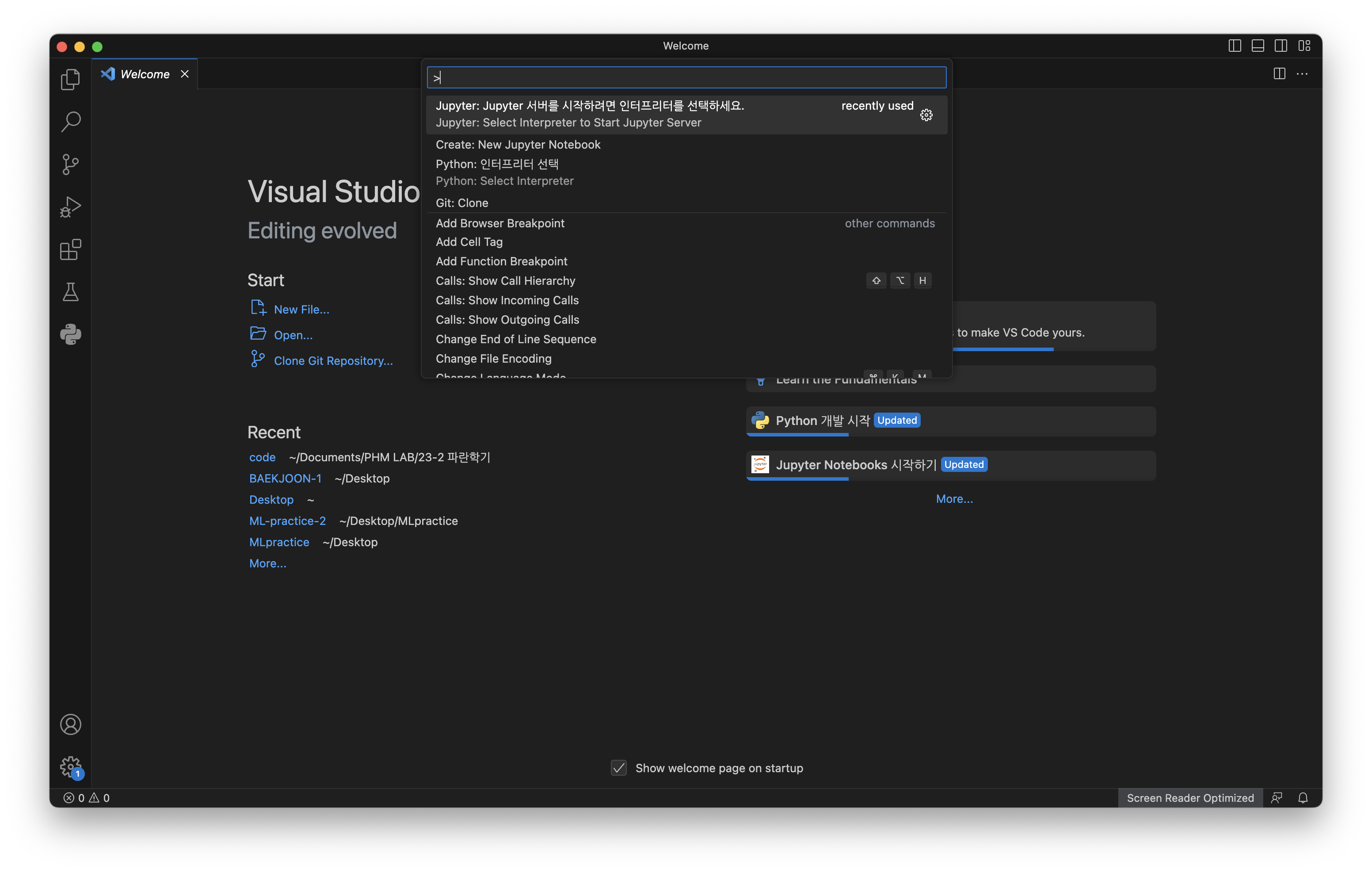This screenshot has width=1372, height=873.
Task: Toggle the bottom Panel layout button
Action: click(1258, 46)
